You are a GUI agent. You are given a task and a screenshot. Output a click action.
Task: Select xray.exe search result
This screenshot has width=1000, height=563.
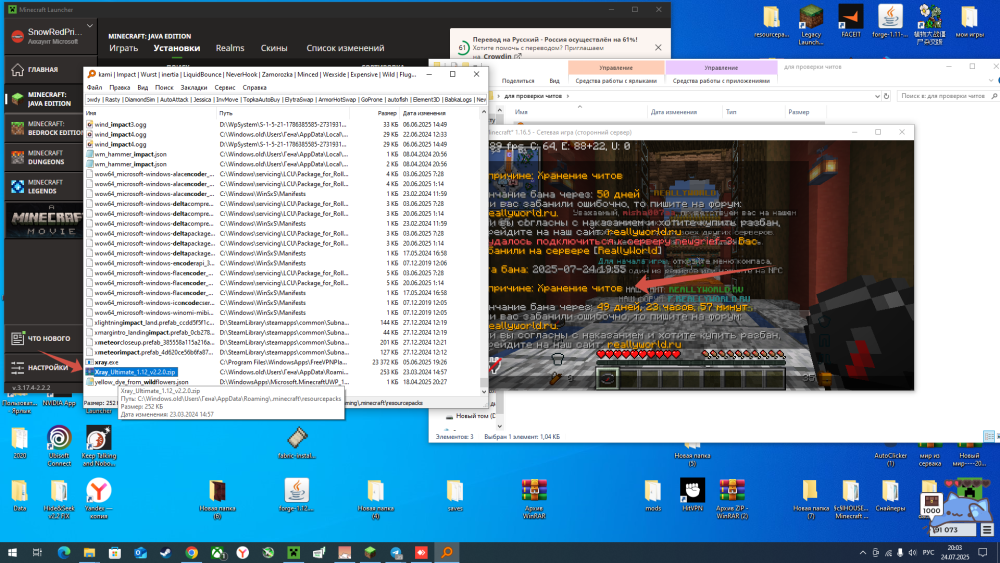(x=106, y=362)
